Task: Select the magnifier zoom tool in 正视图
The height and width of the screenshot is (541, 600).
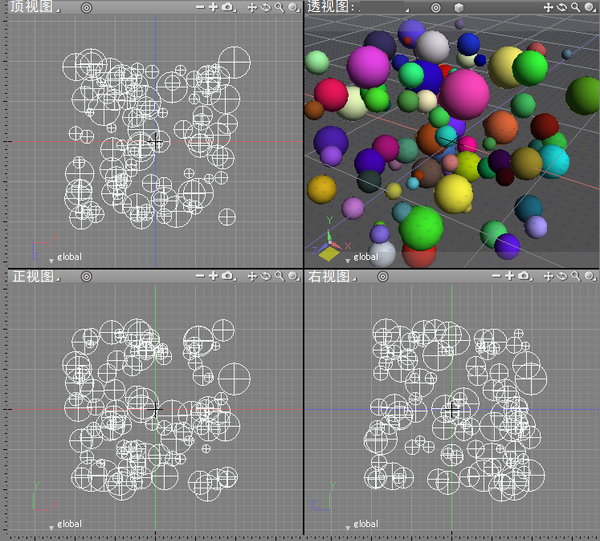Action: click(x=279, y=276)
